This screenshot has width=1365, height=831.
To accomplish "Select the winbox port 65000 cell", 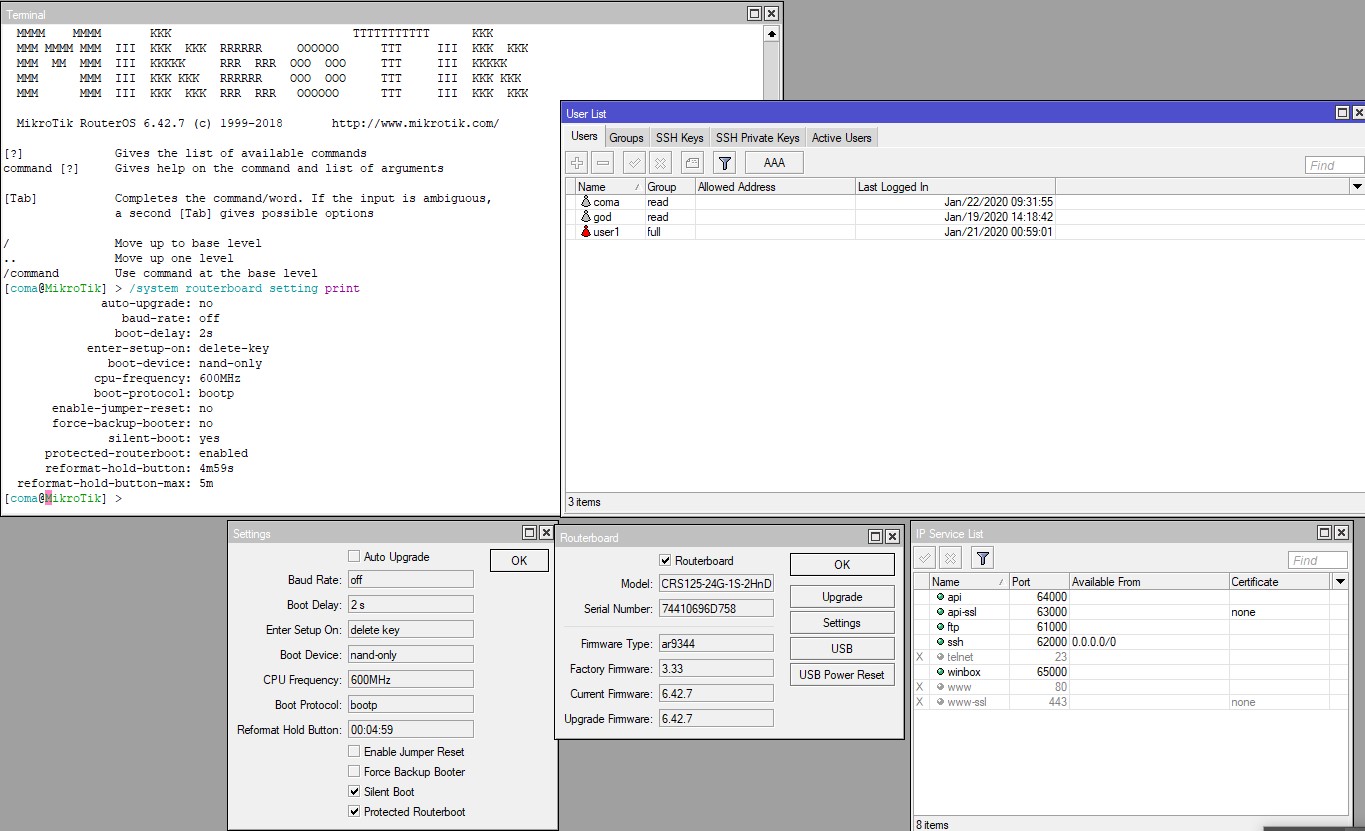I will [x=1038, y=672].
